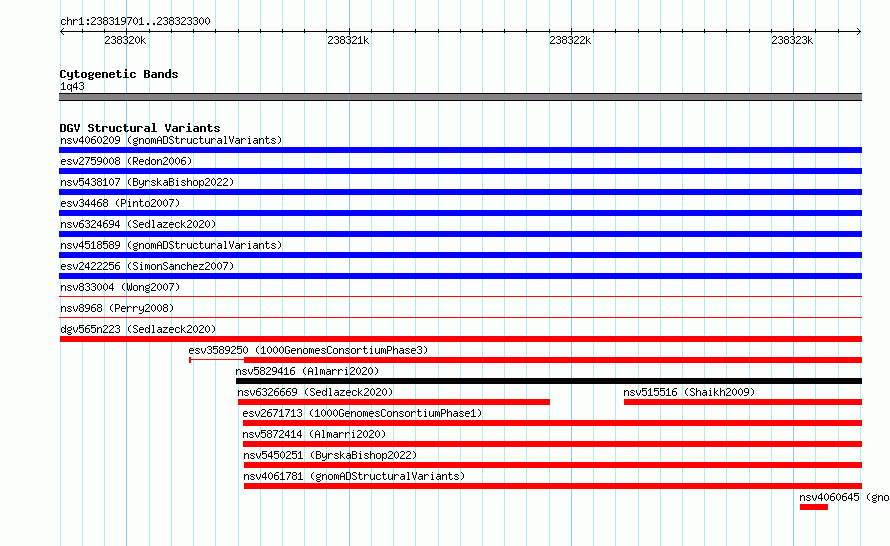Select the blue nsv5438107 variant bar
The height and width of the screenshot is (546, 890).
click(460, 192)
